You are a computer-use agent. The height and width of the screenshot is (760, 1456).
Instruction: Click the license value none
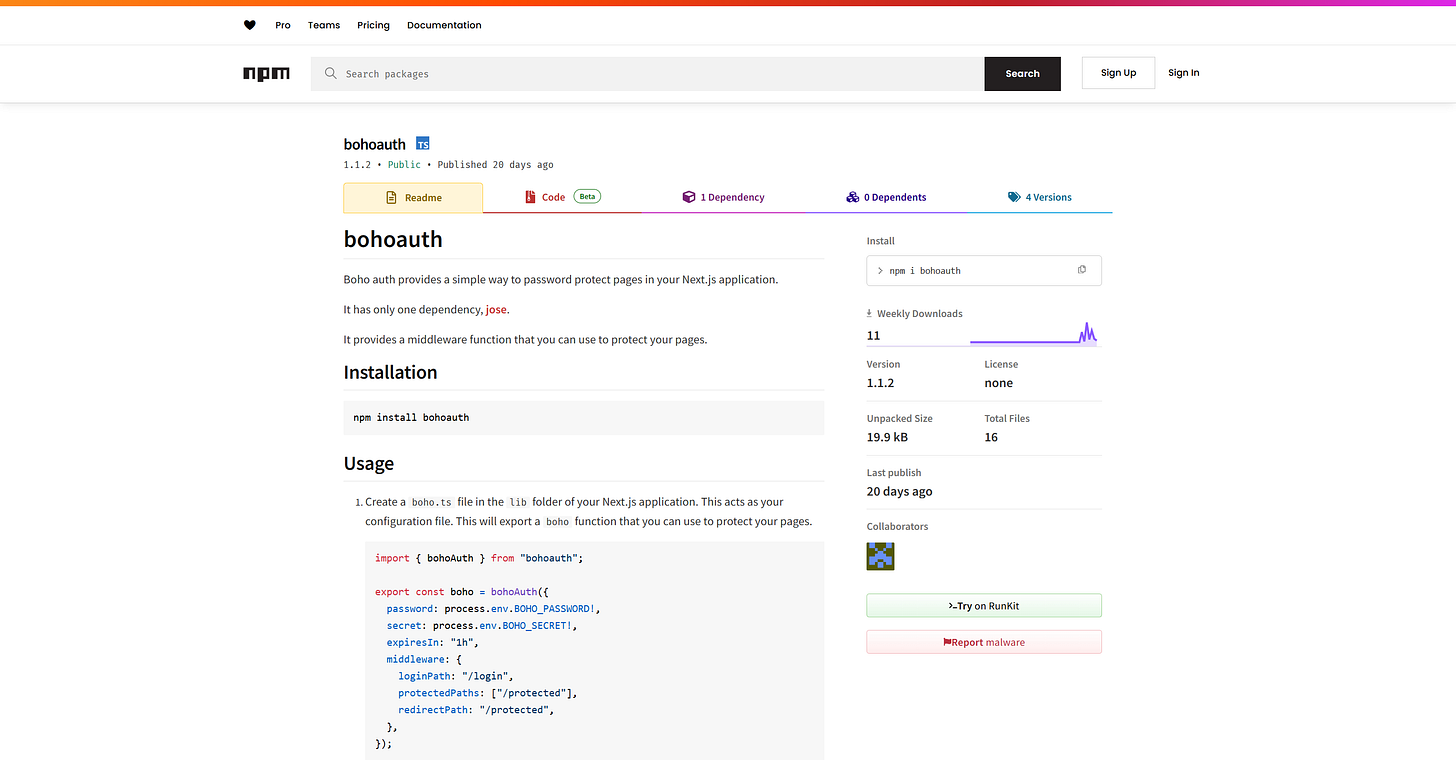point(999,383)
